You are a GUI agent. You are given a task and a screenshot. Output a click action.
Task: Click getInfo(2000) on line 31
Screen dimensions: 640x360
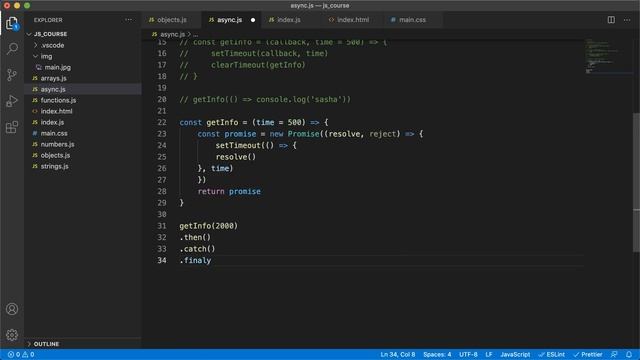click(x=209, y=226)
